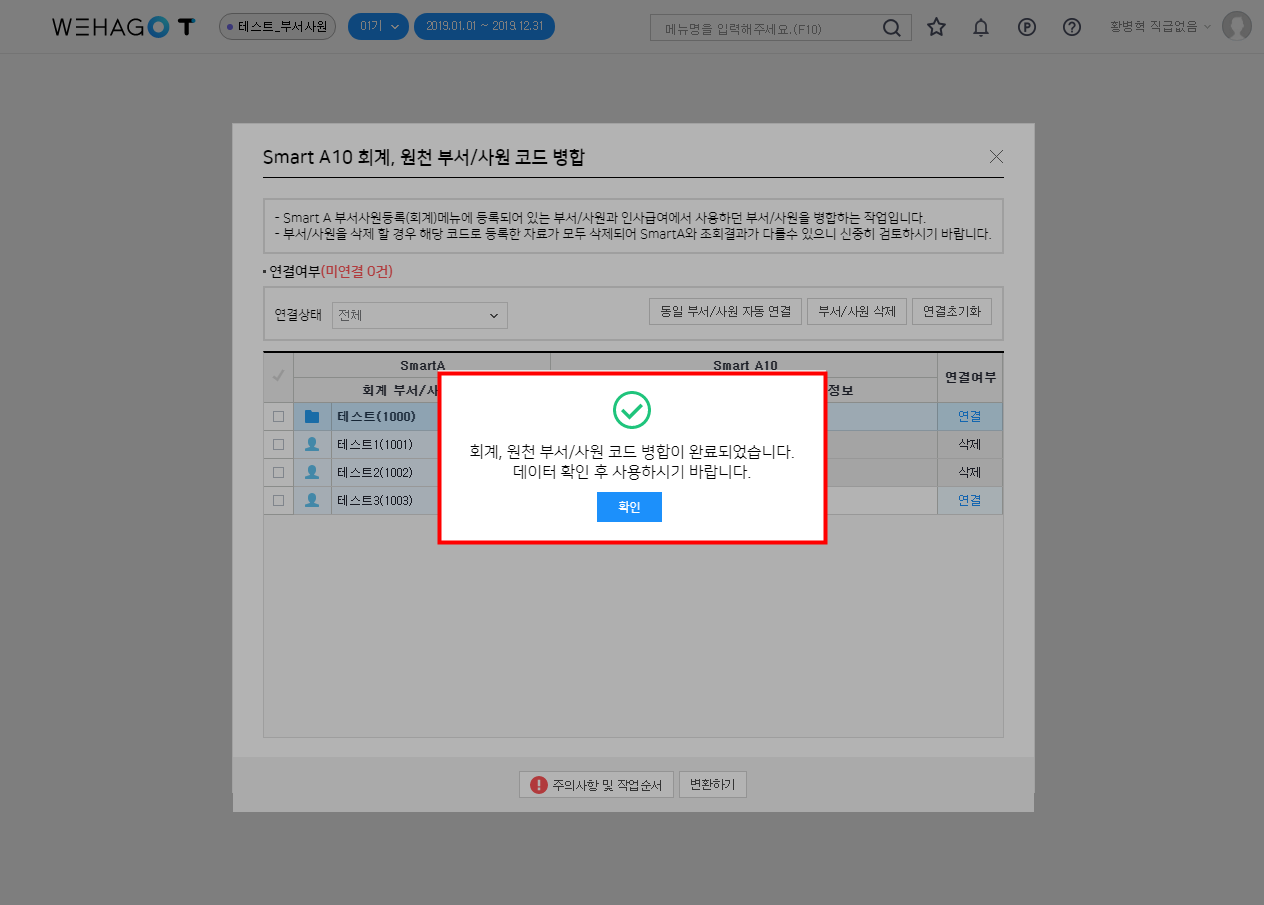Image resolution: width=1264 pixels, height=905 pixels.
Task: Click the 테스트(1000) folder icon
Action: click(312, 417)
